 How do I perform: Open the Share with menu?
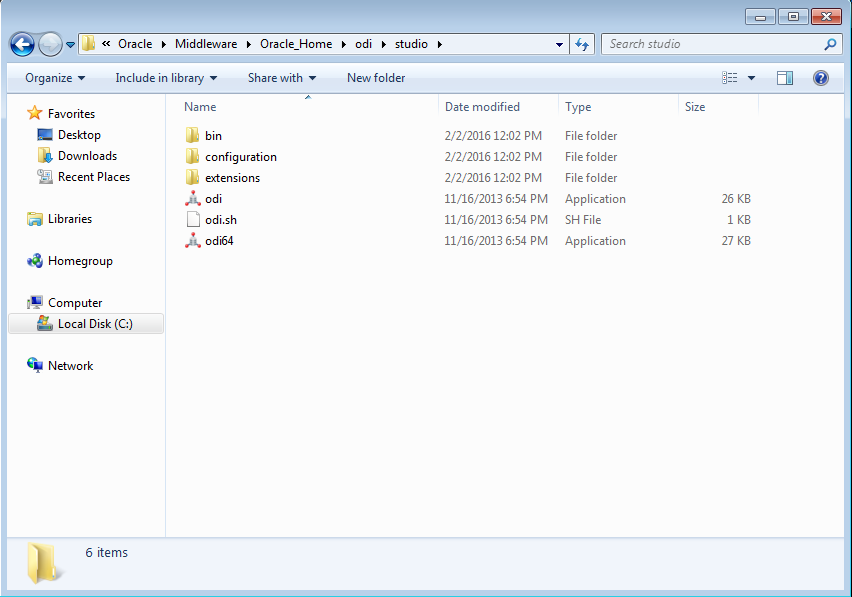[x=281, y=78]
